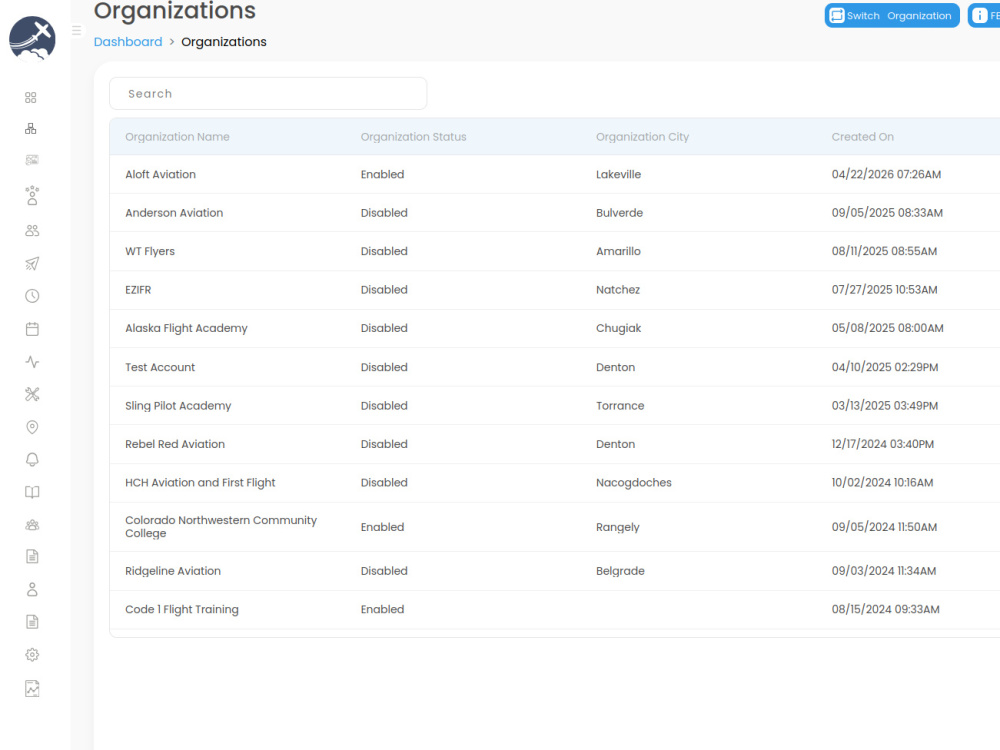The image size is (1000, 750).
Task: Select the Anderson Aviation organization name
Action: 174,212
